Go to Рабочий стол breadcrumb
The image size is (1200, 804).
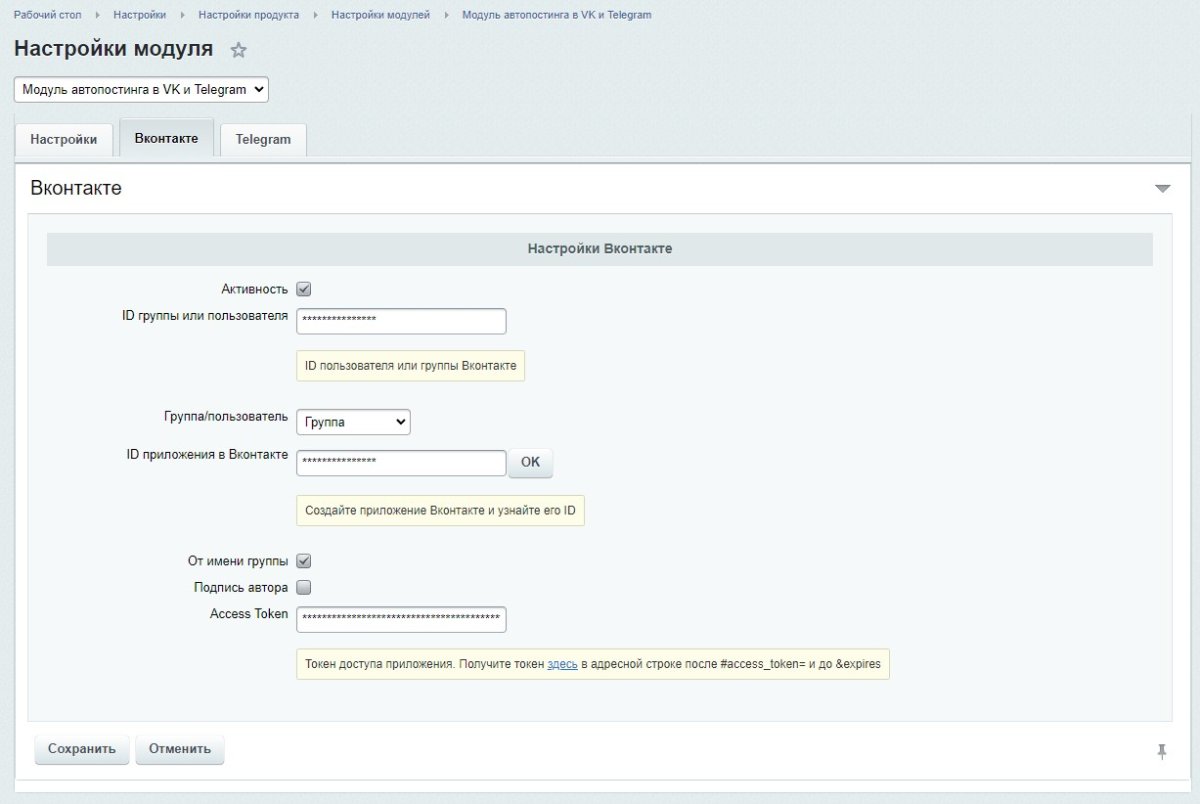click(x=47, y=15)
